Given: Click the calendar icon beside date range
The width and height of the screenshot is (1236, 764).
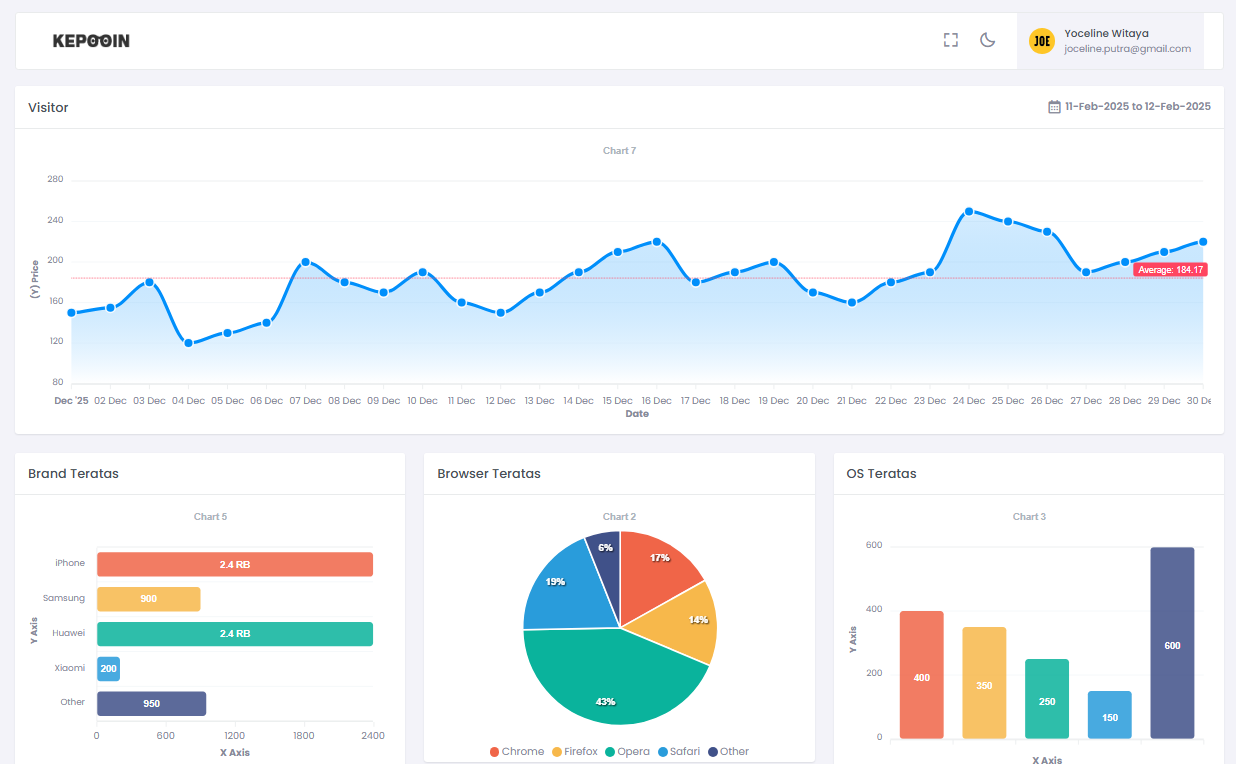Looking at the screenshot, I should pos(1054,107).
